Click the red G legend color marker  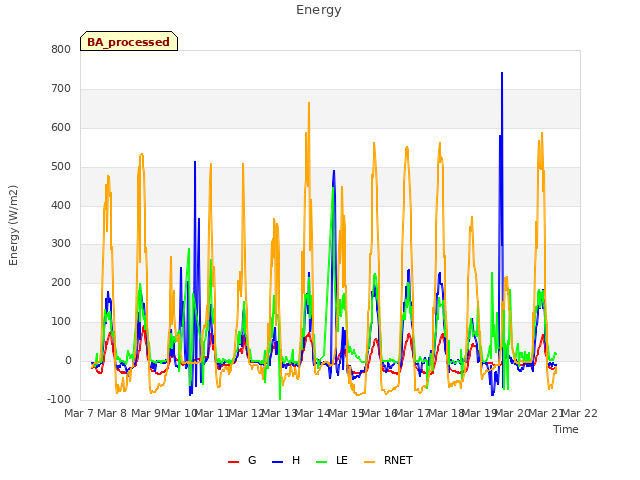[233, 462]
